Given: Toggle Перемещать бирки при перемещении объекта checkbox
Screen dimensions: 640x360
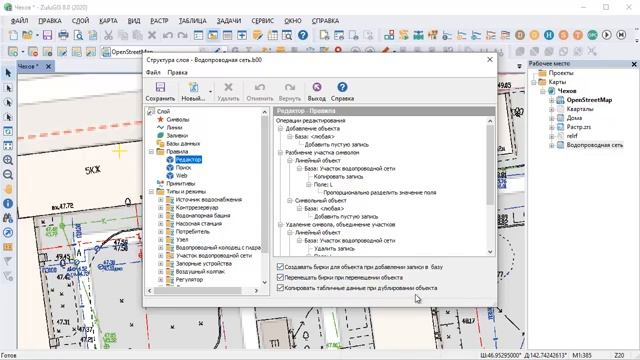Looking at the screenshot, I should coord(280,277).
